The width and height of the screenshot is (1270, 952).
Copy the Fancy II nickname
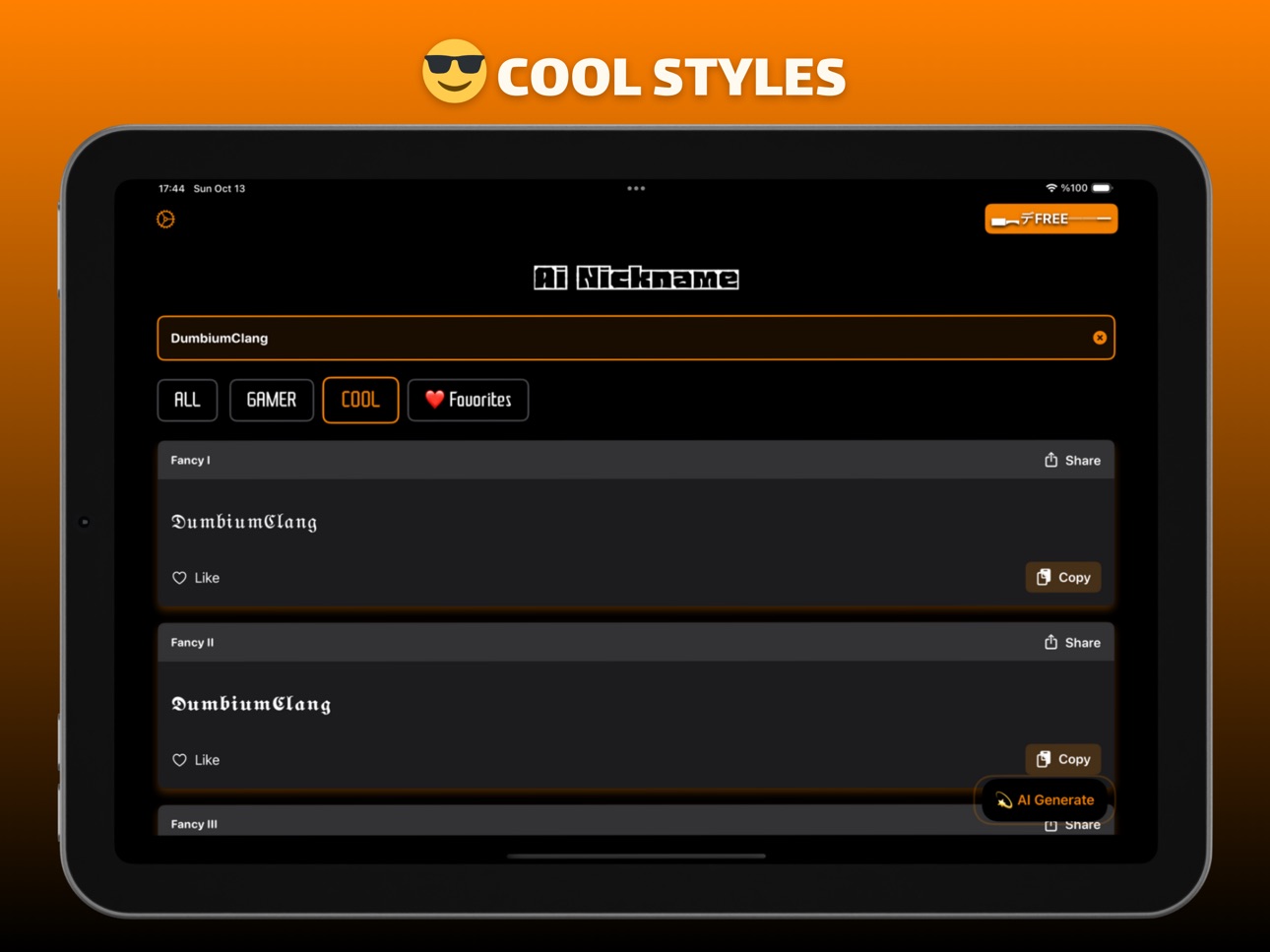(x=1063, y=759)
